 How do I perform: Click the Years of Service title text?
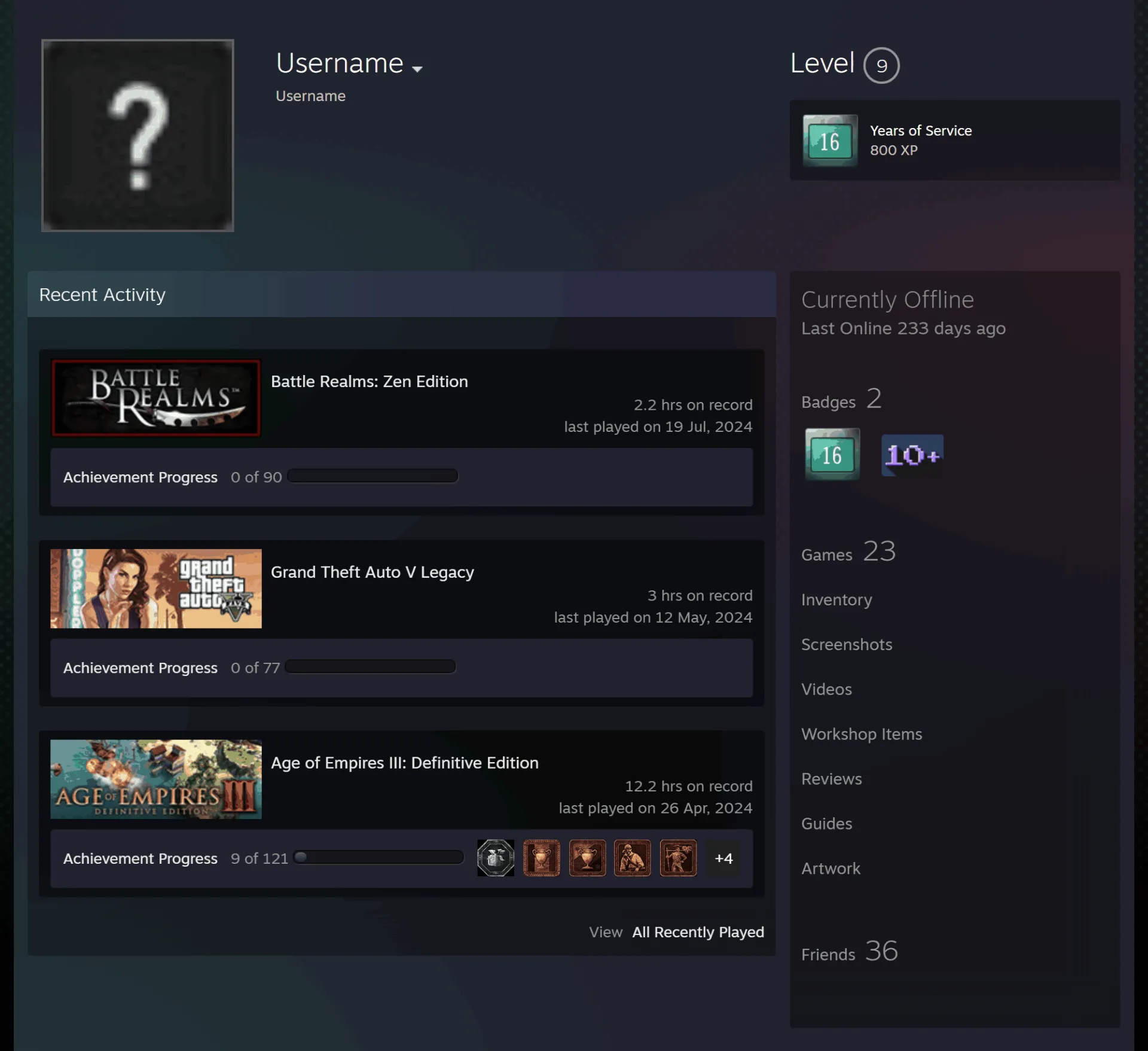tap(921, 130)
